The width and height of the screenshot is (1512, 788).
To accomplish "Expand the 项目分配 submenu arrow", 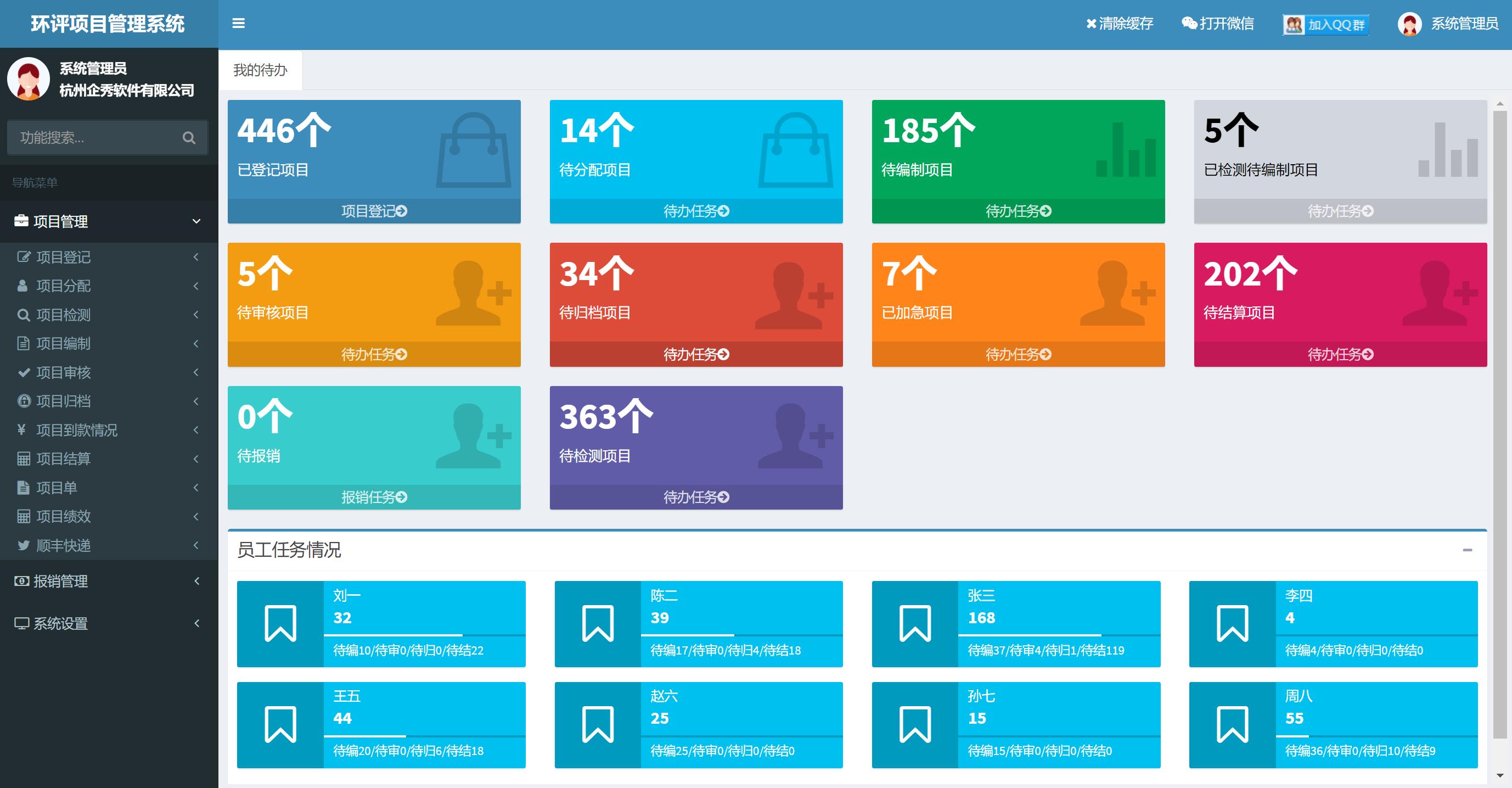I will (196, 286).
